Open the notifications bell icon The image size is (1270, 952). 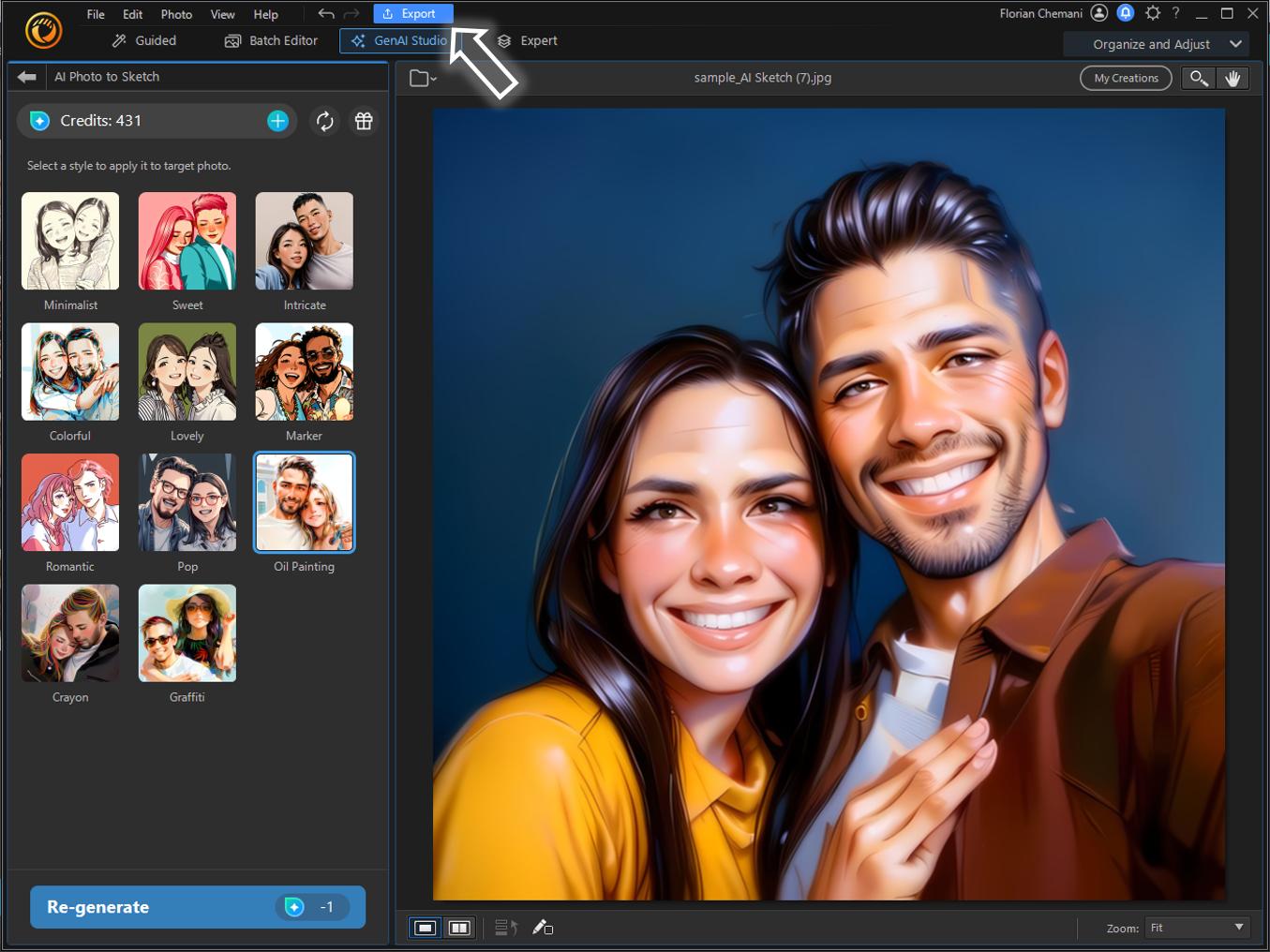pyautogui.click(x=1126, y=13)
